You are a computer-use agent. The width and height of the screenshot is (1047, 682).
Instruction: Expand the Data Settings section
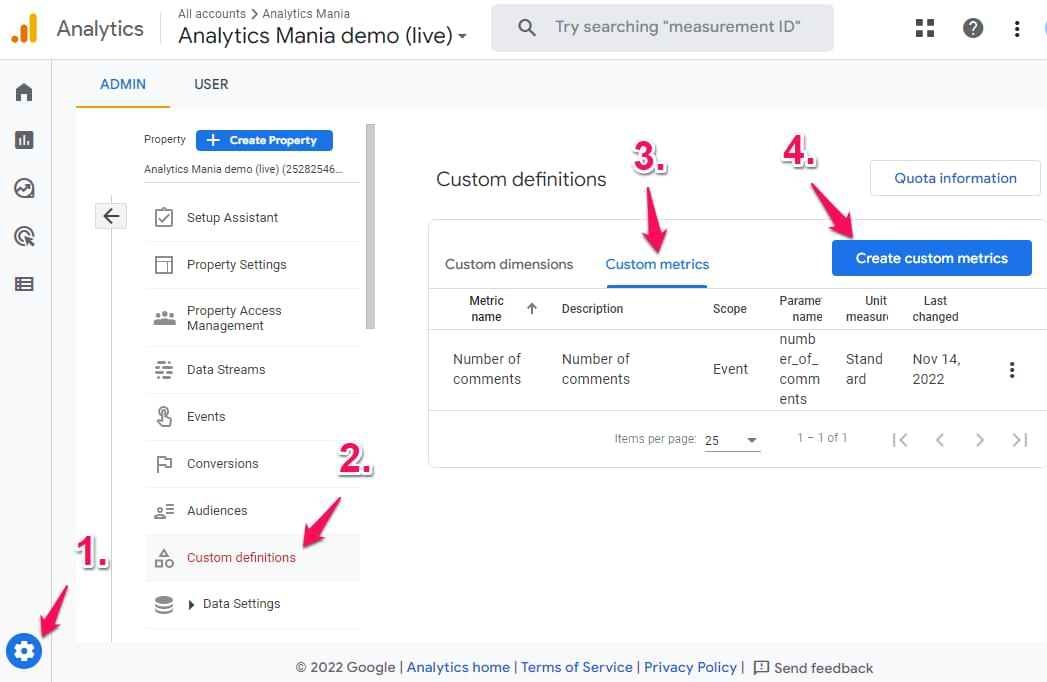point(191,605)
